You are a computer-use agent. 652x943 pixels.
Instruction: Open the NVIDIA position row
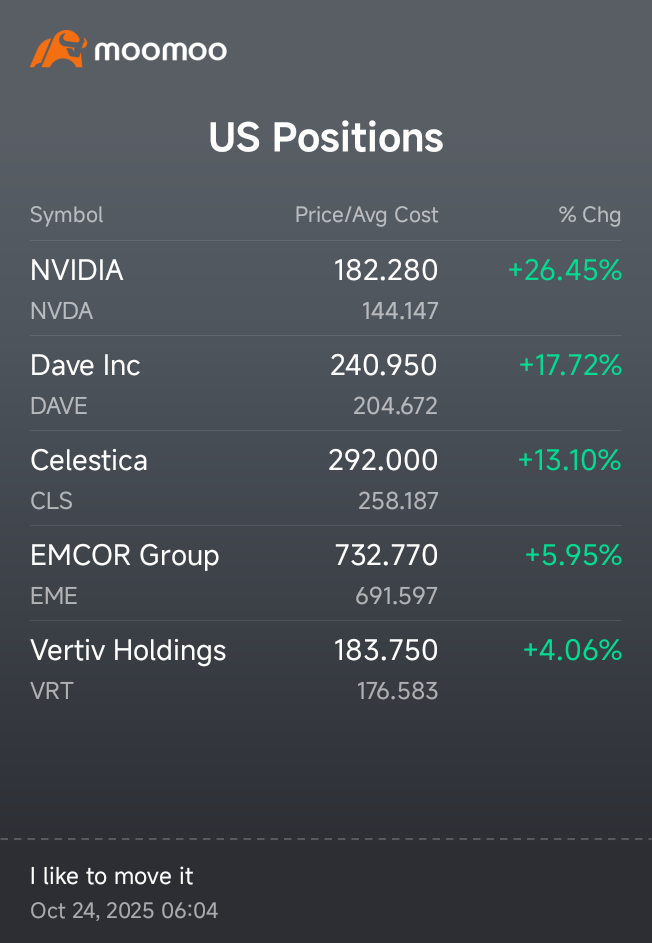coord(326,289)
